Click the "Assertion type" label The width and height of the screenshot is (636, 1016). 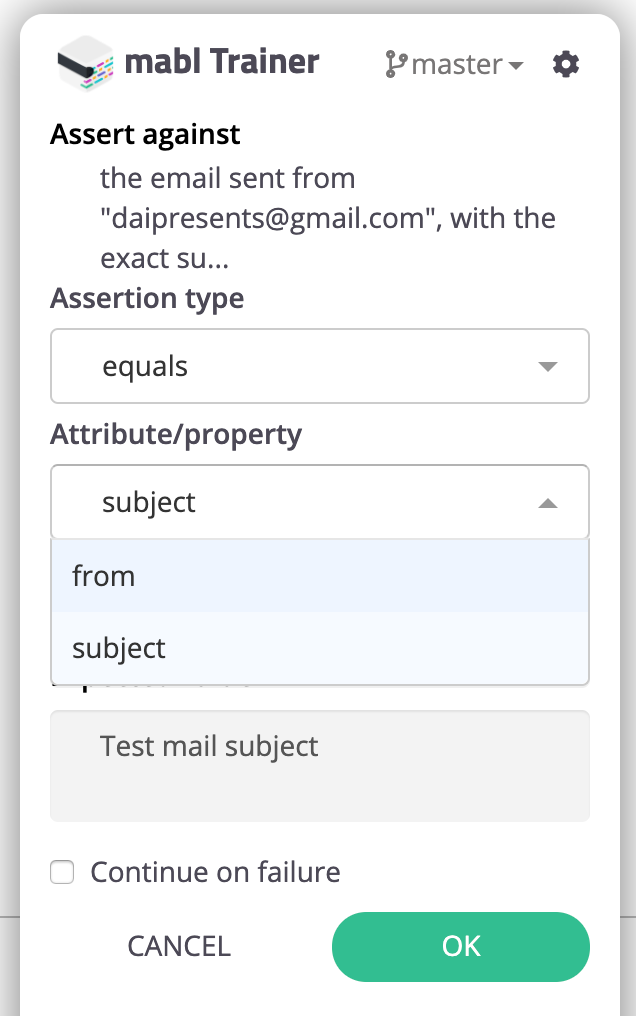click(x=147, y=298)
